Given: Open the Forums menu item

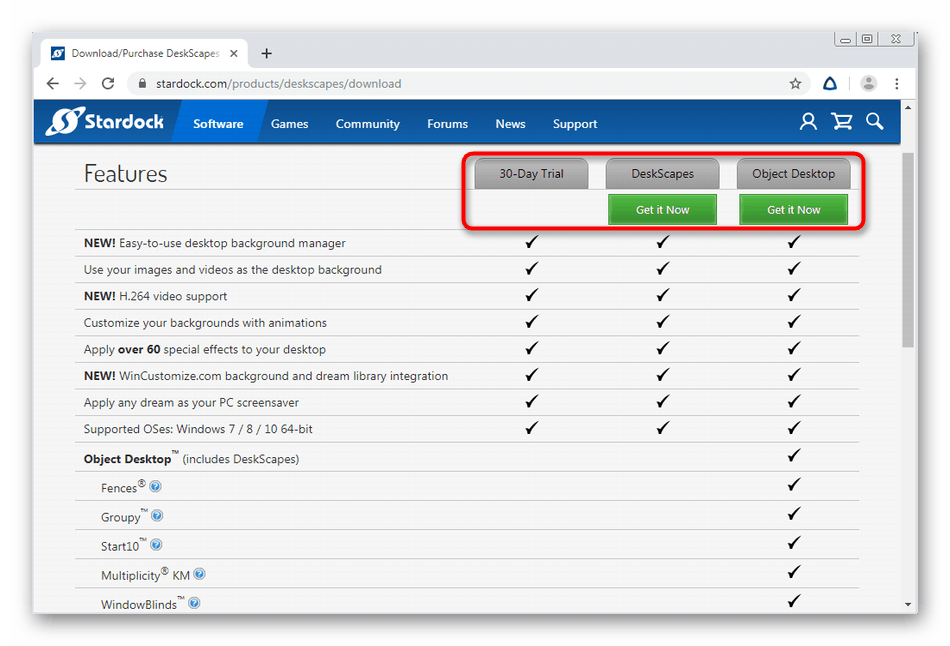Looking at the screenshot, I should click(x=447, y=124).
